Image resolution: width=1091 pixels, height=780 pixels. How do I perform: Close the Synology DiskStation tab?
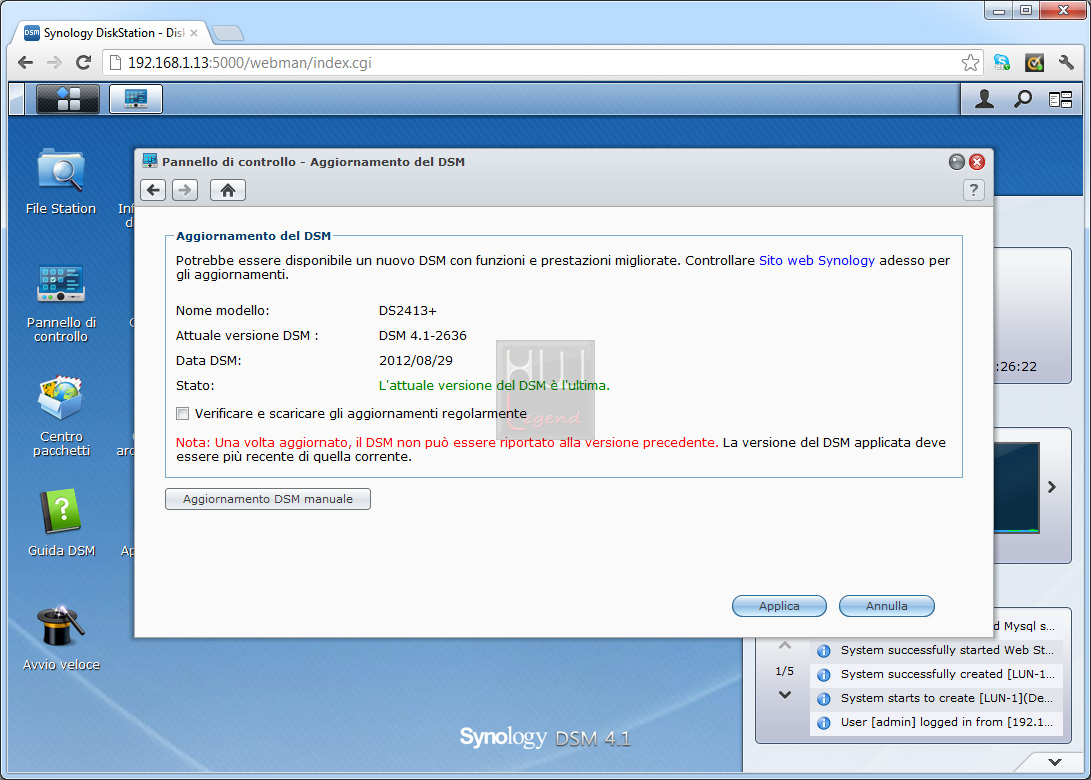[x=194, y=33]
